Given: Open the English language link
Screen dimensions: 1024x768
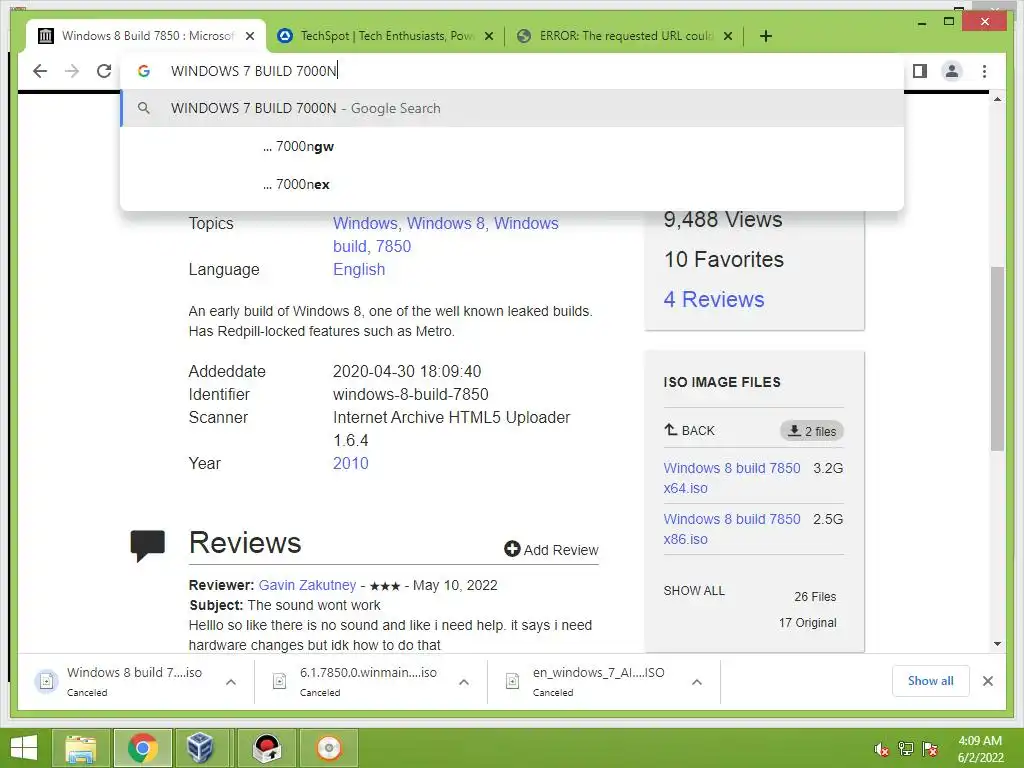Looking at the screenshot, I should pyautogui.click(x=359, y=269).
